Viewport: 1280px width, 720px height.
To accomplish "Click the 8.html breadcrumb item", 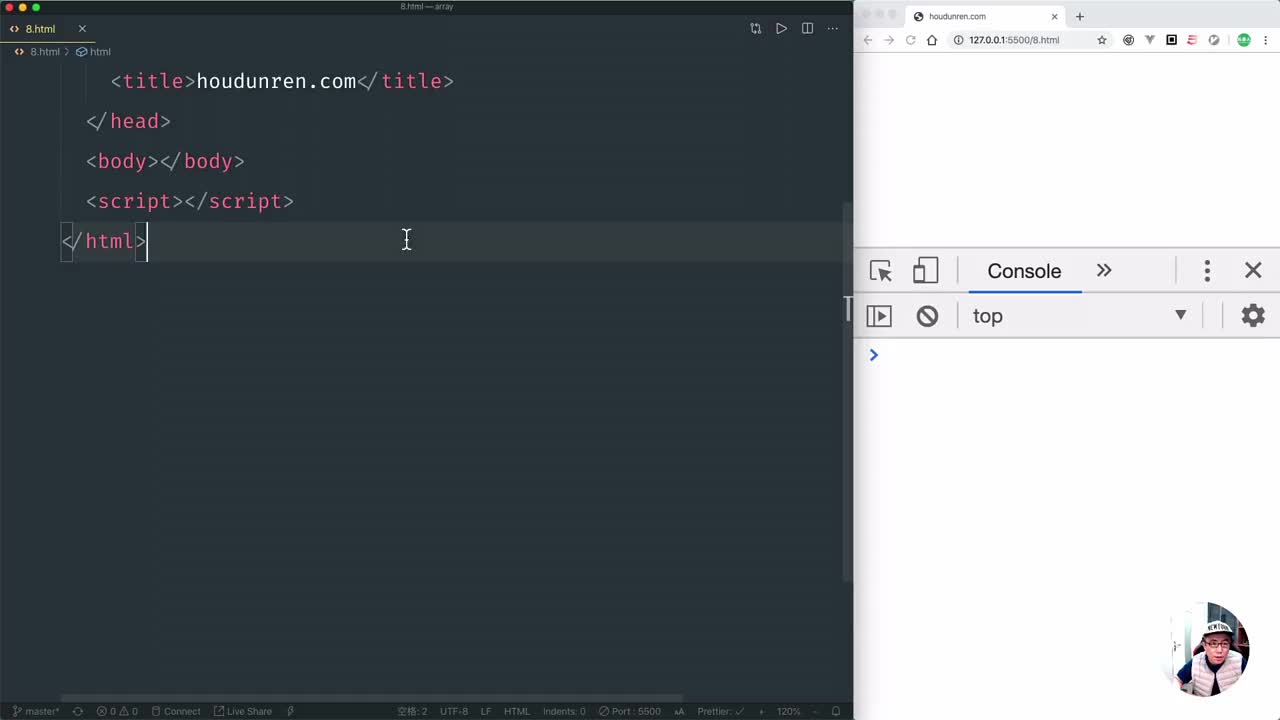I will point(37,51).
